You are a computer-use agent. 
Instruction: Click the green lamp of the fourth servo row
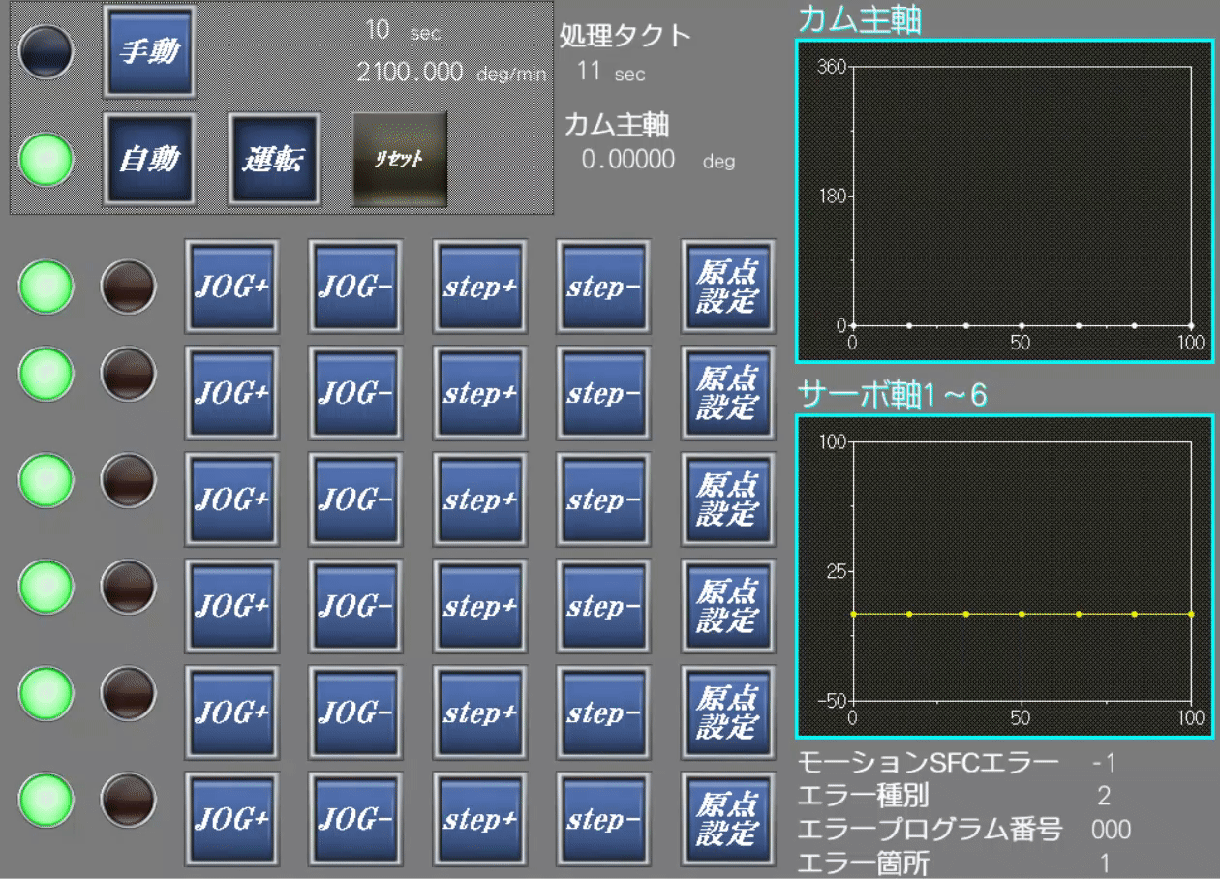point(46,586)
